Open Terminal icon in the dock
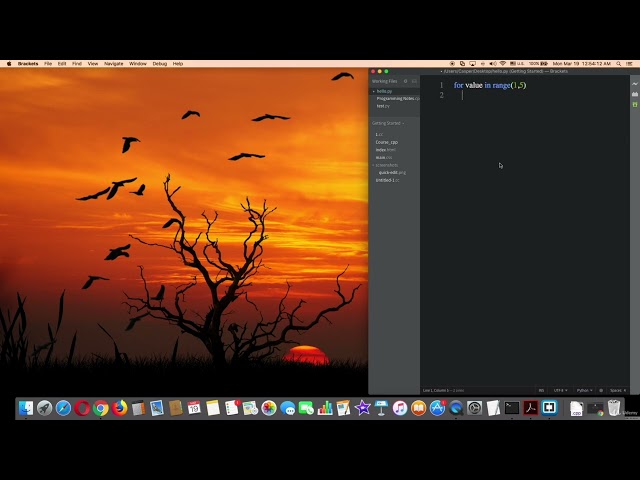The image size is (640, 480). 512,408
